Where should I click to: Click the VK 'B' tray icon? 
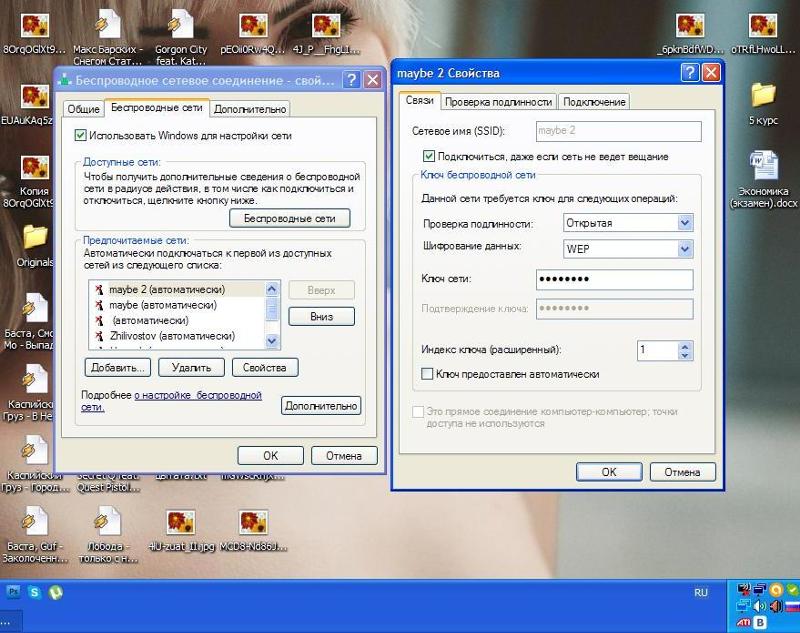(x=760, y=622)
